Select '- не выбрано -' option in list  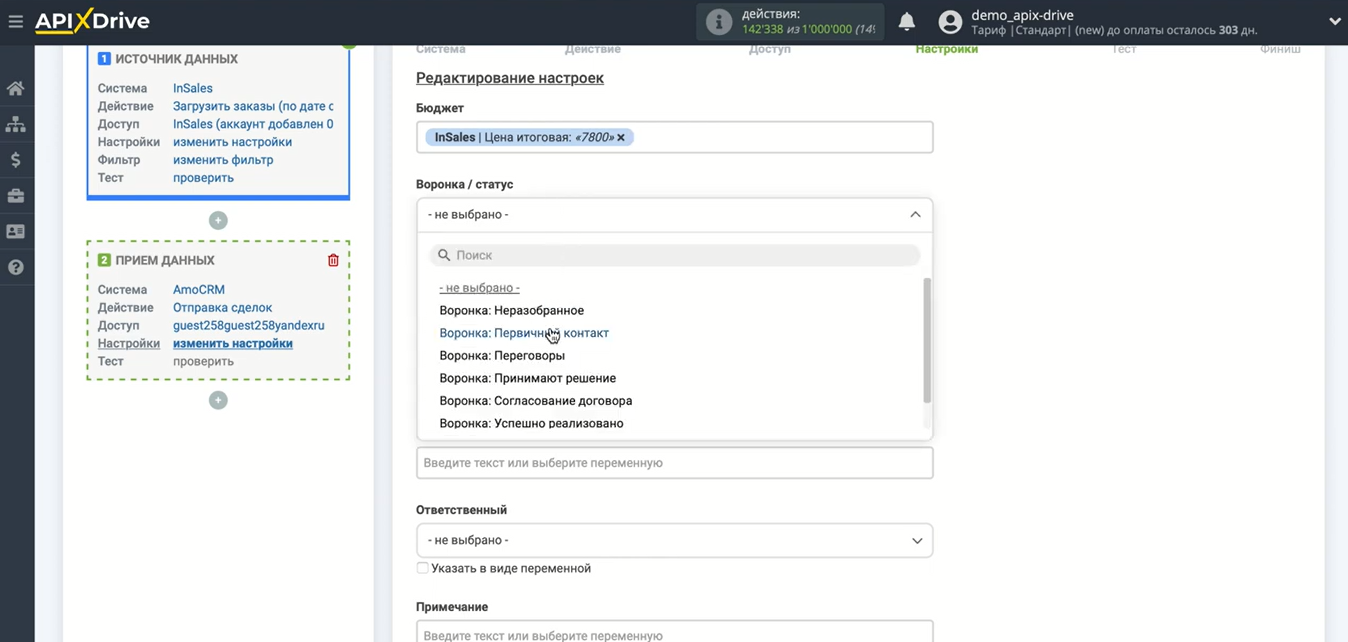point(480,288)
